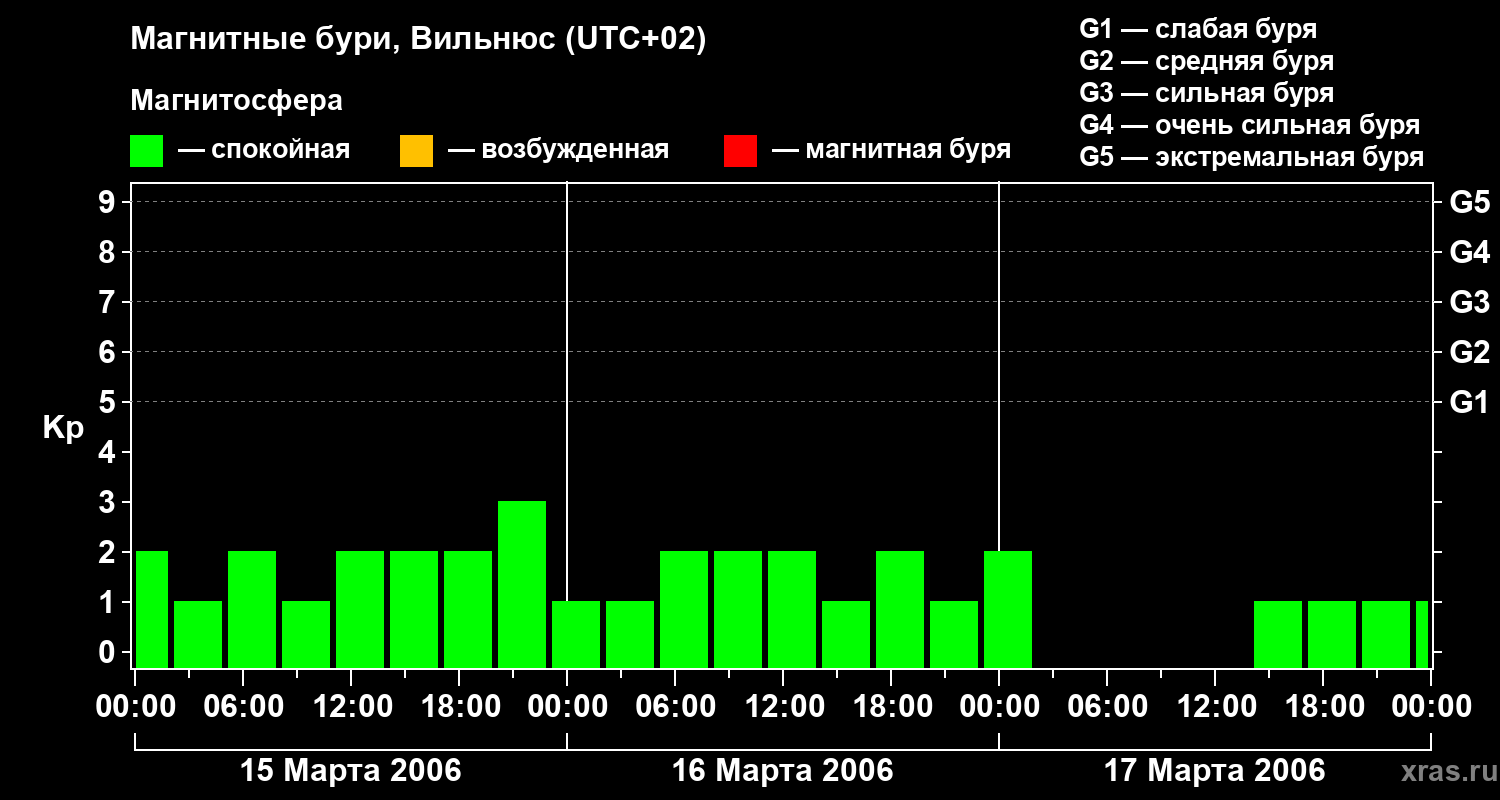This screenshot has width=1500, height=800.
Task: Click the red 'магнитная буря' legend swatch
Action: coord(740,151)
